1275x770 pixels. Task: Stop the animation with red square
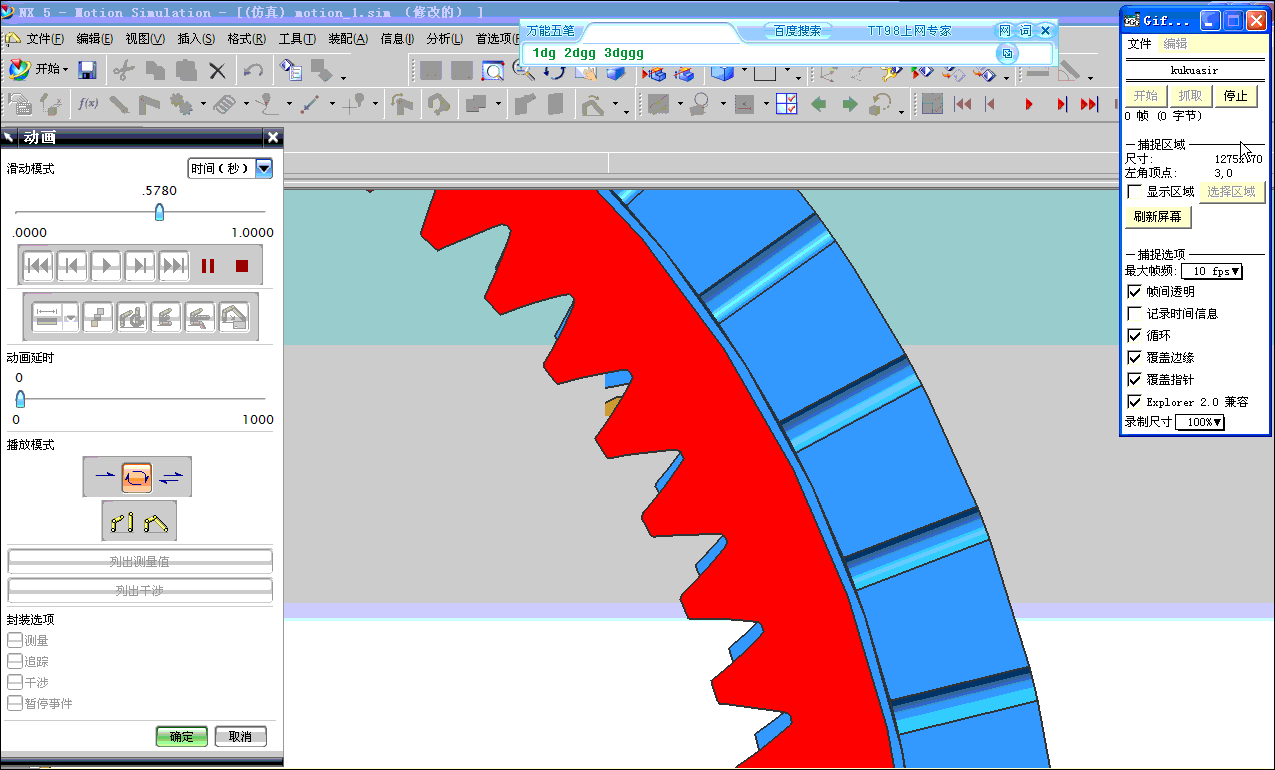(x=242, y=265)
